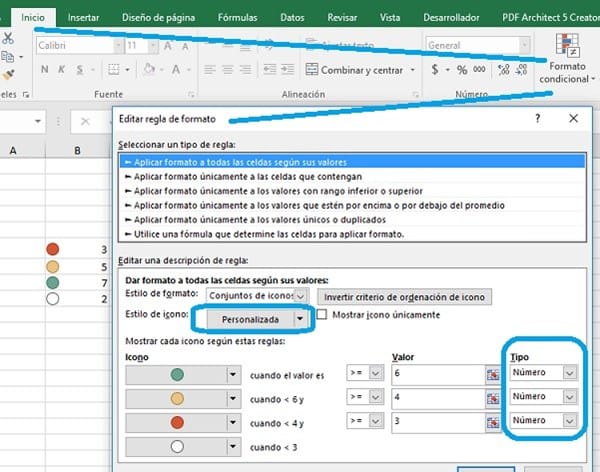Viewport: 600px width, 472px height.
Task: Click range selector icon beside value 4
Action: (x=492, y=398)
